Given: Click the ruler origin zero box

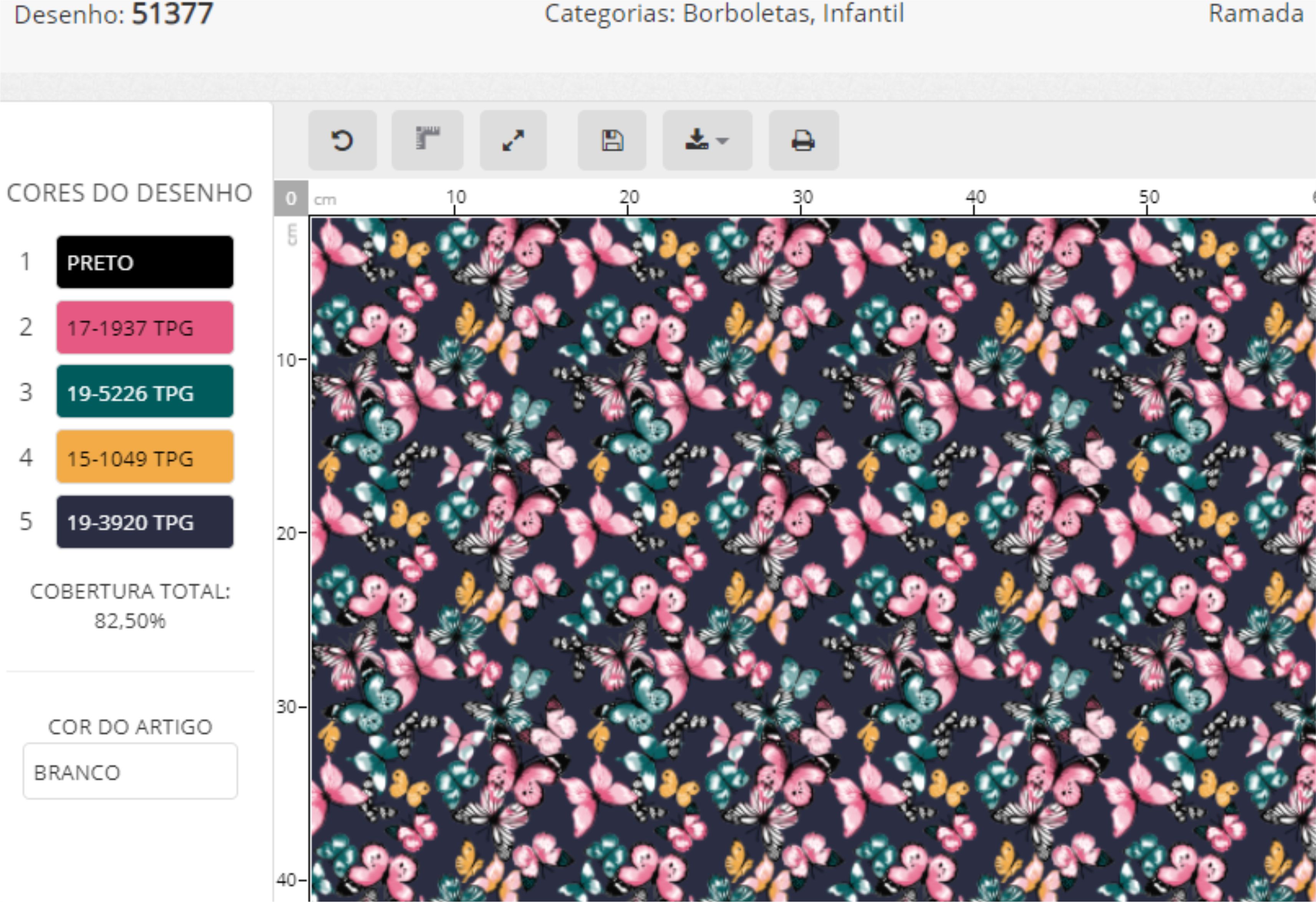Looking at the screenshot, I should coord(290,198).
